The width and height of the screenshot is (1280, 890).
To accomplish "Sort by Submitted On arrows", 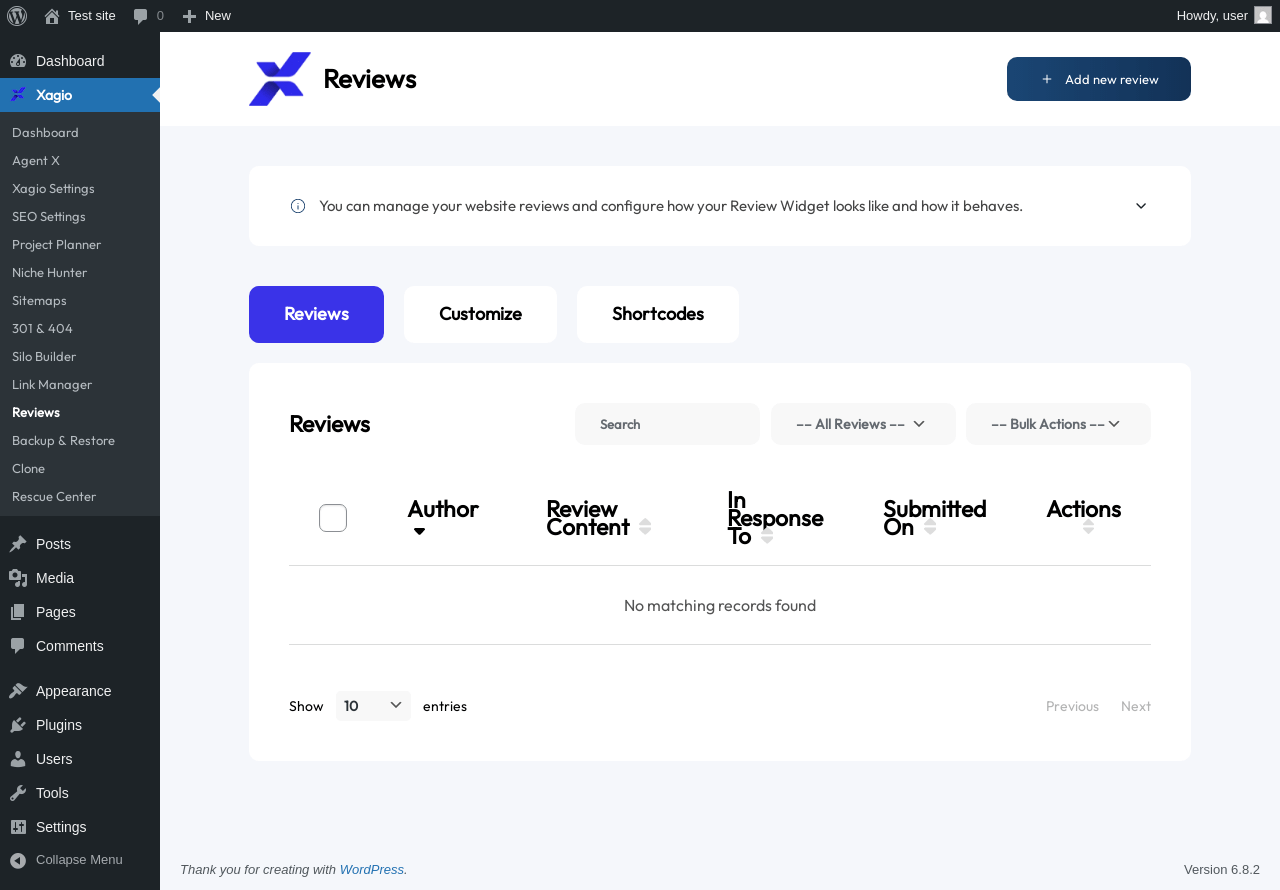I will pos(930,526).
